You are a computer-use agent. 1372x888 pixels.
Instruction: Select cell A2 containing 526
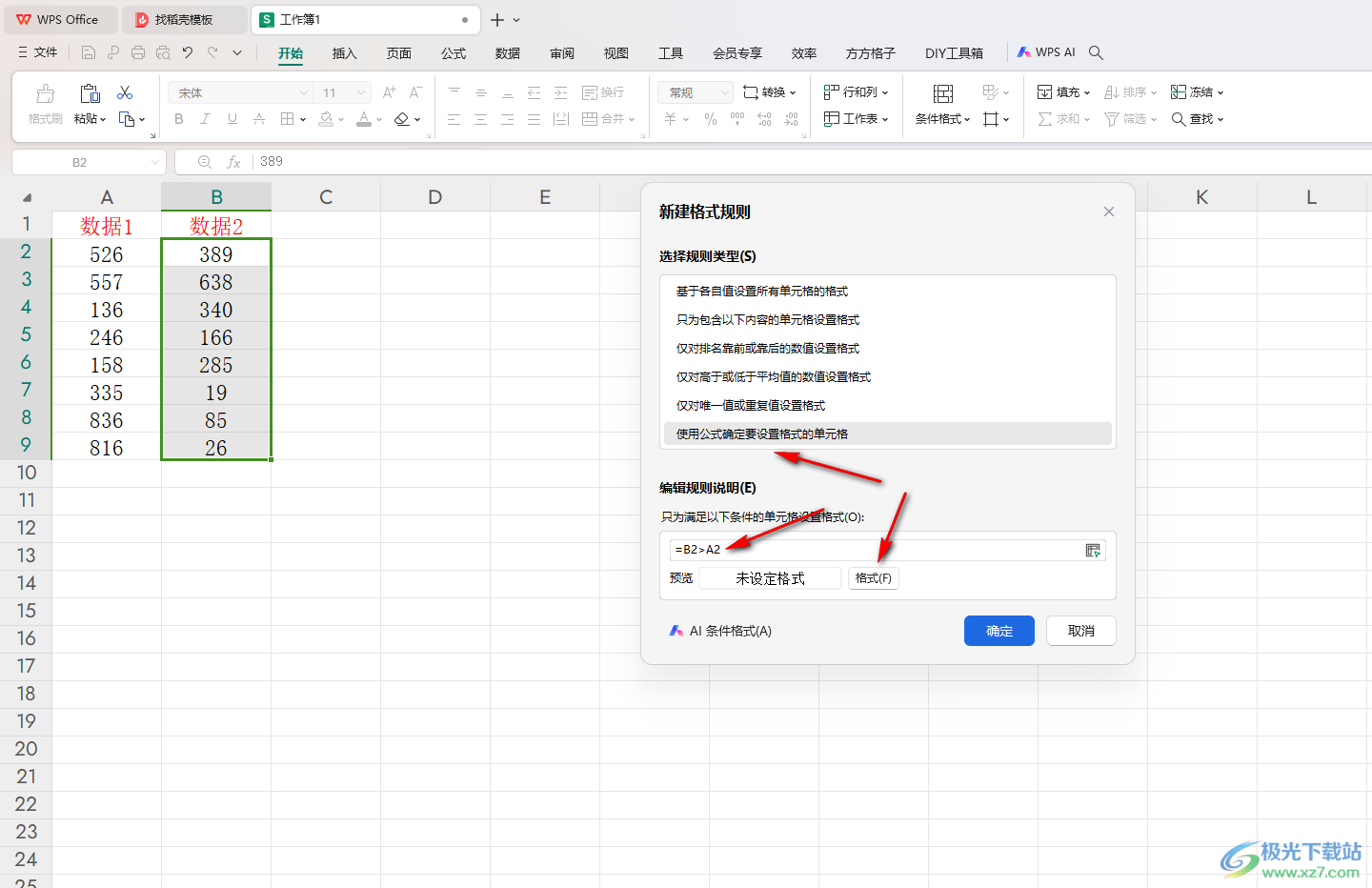point(107,254)
